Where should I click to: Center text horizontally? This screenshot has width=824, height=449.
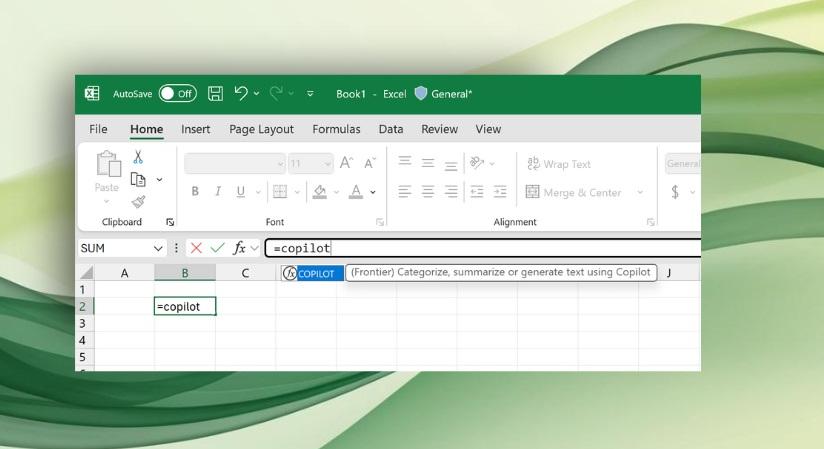[x=428, y=191]
